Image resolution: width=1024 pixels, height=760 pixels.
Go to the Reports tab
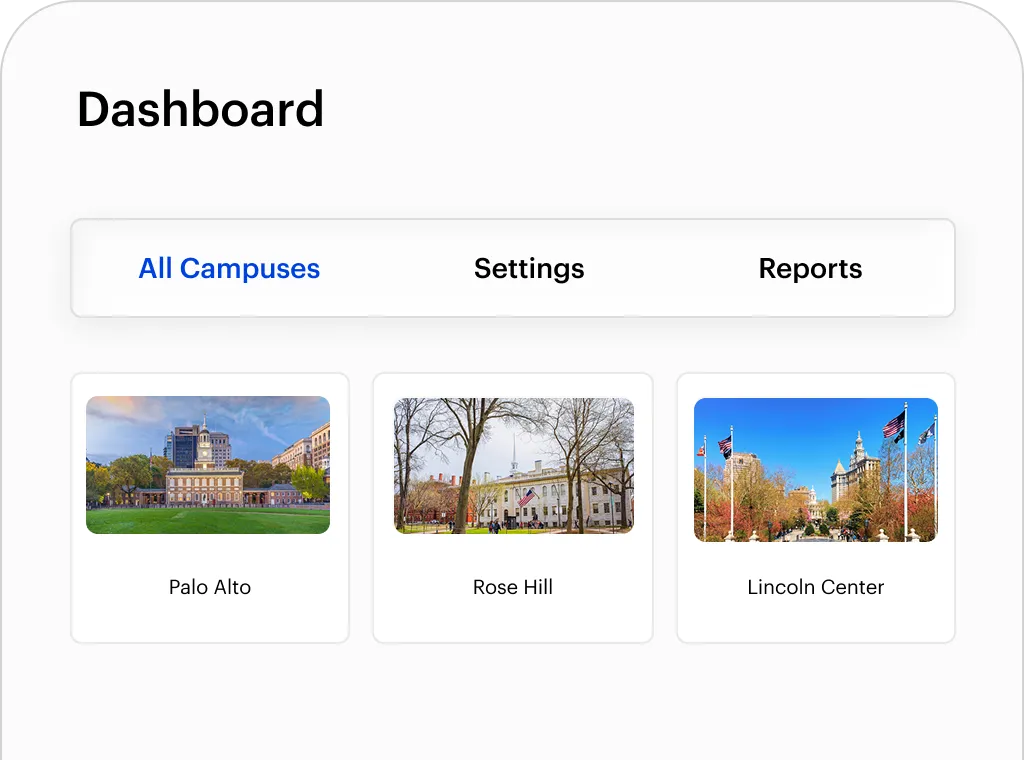pyautogui.click(x=810, y=268)
